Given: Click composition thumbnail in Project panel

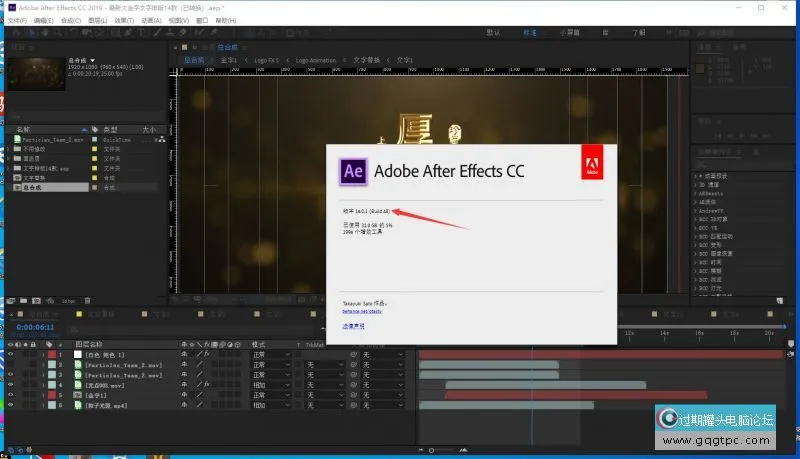Looking at the screenshot, I should pos(35,74).
